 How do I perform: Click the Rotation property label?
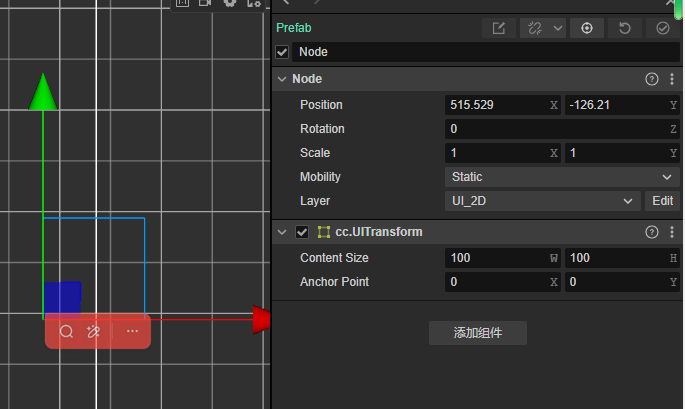(x=322, y=129)
